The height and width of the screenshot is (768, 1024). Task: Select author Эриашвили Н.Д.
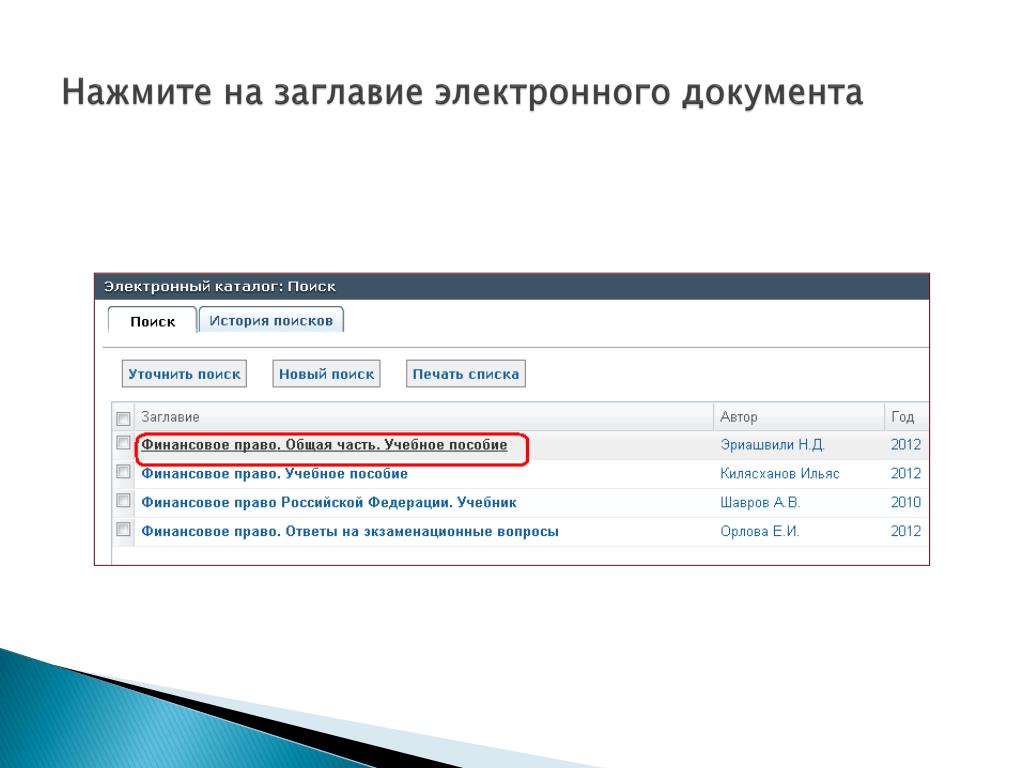pyautogui.click(x=773, y=445)
